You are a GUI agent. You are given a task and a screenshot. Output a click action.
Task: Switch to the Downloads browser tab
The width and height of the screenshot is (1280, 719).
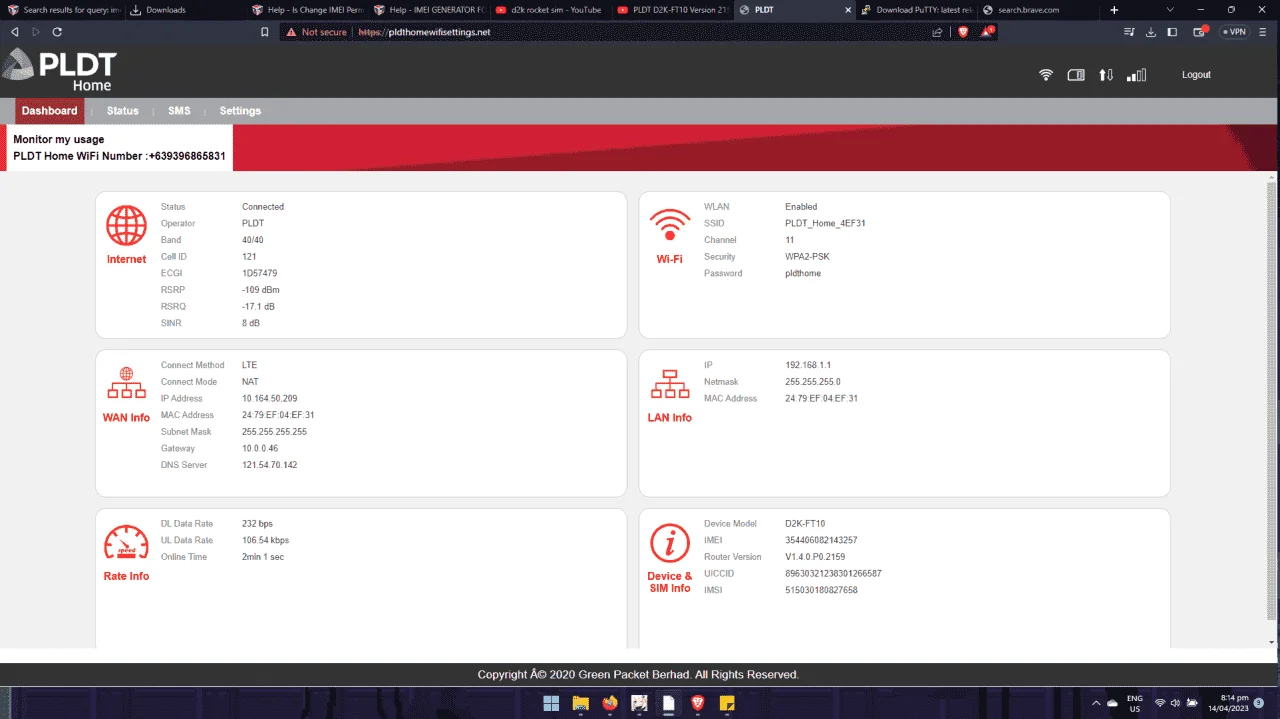pos(184,10)
